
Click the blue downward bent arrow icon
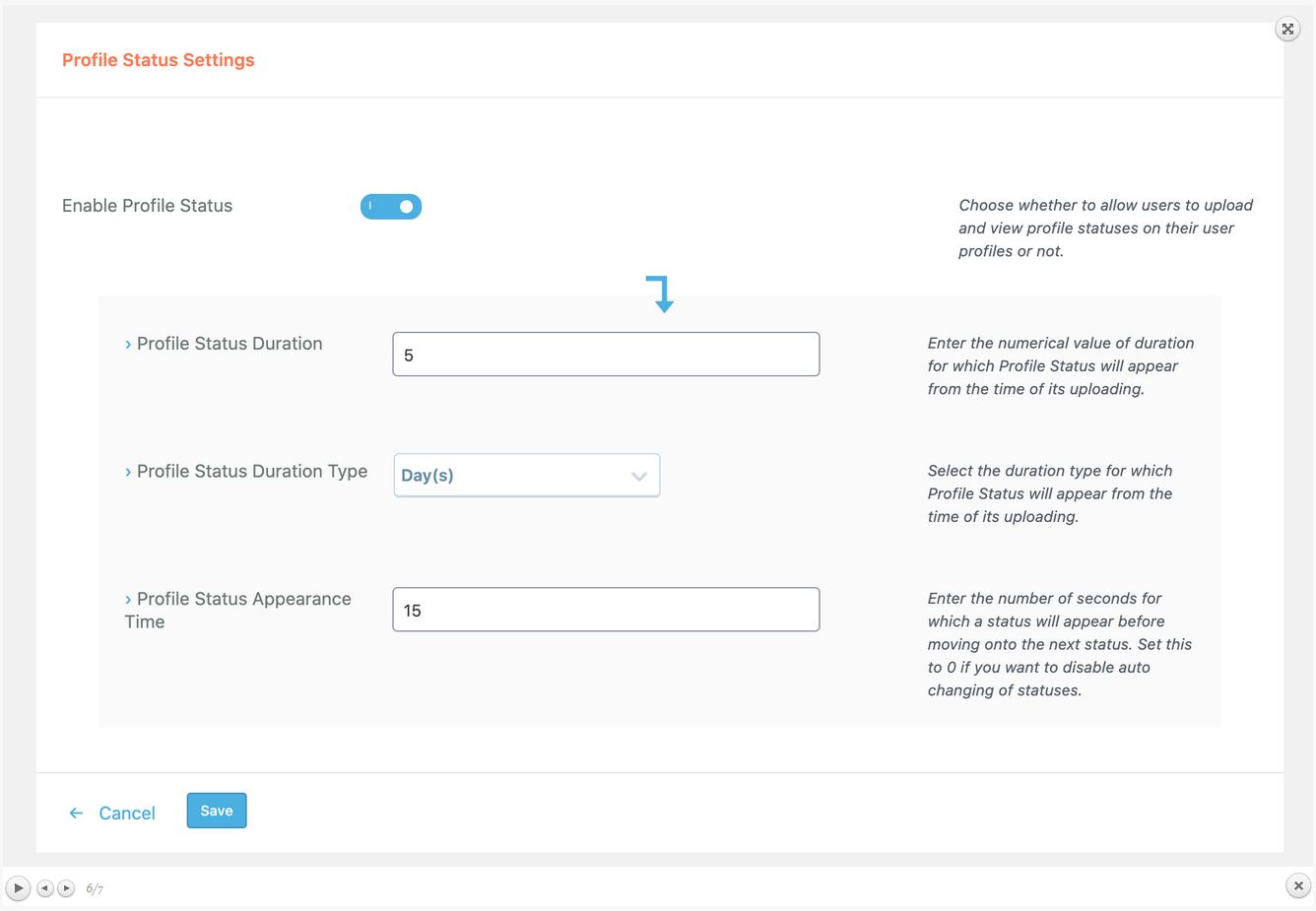pos(661,294)
